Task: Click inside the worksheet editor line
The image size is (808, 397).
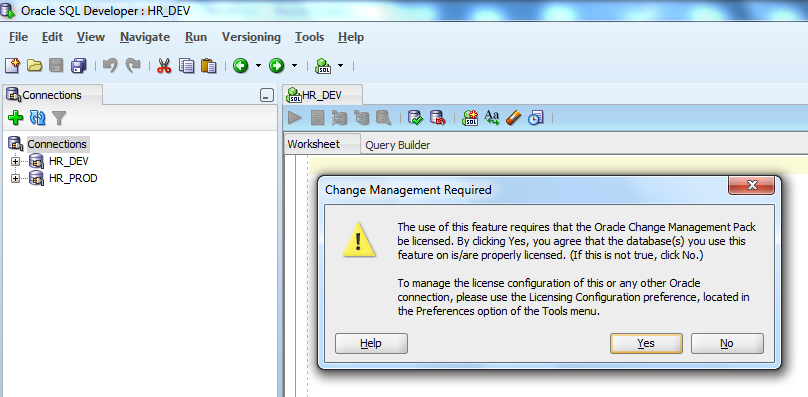Action: (558, 165)
